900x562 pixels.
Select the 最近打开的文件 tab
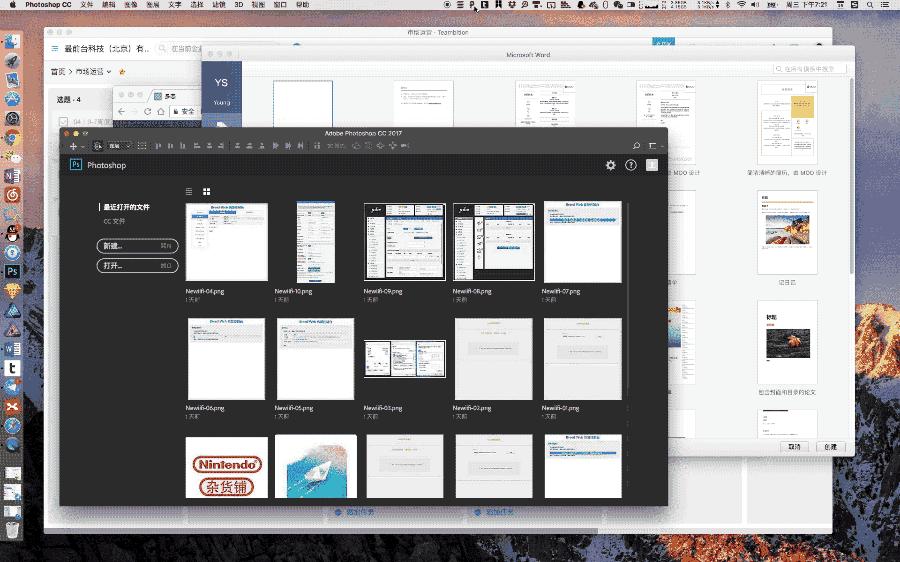click(126, 207)
